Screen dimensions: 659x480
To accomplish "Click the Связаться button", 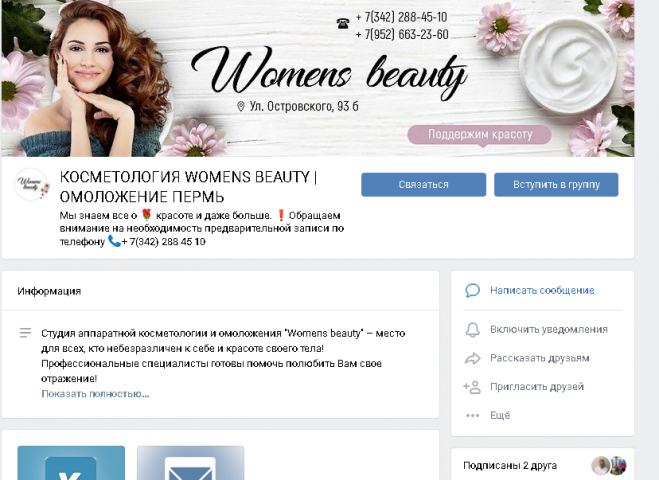I will (x=423, y=185).
